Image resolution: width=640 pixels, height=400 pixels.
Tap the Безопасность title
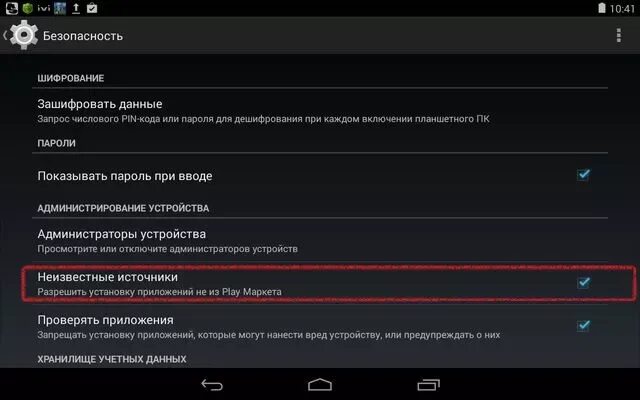(83, 36)
